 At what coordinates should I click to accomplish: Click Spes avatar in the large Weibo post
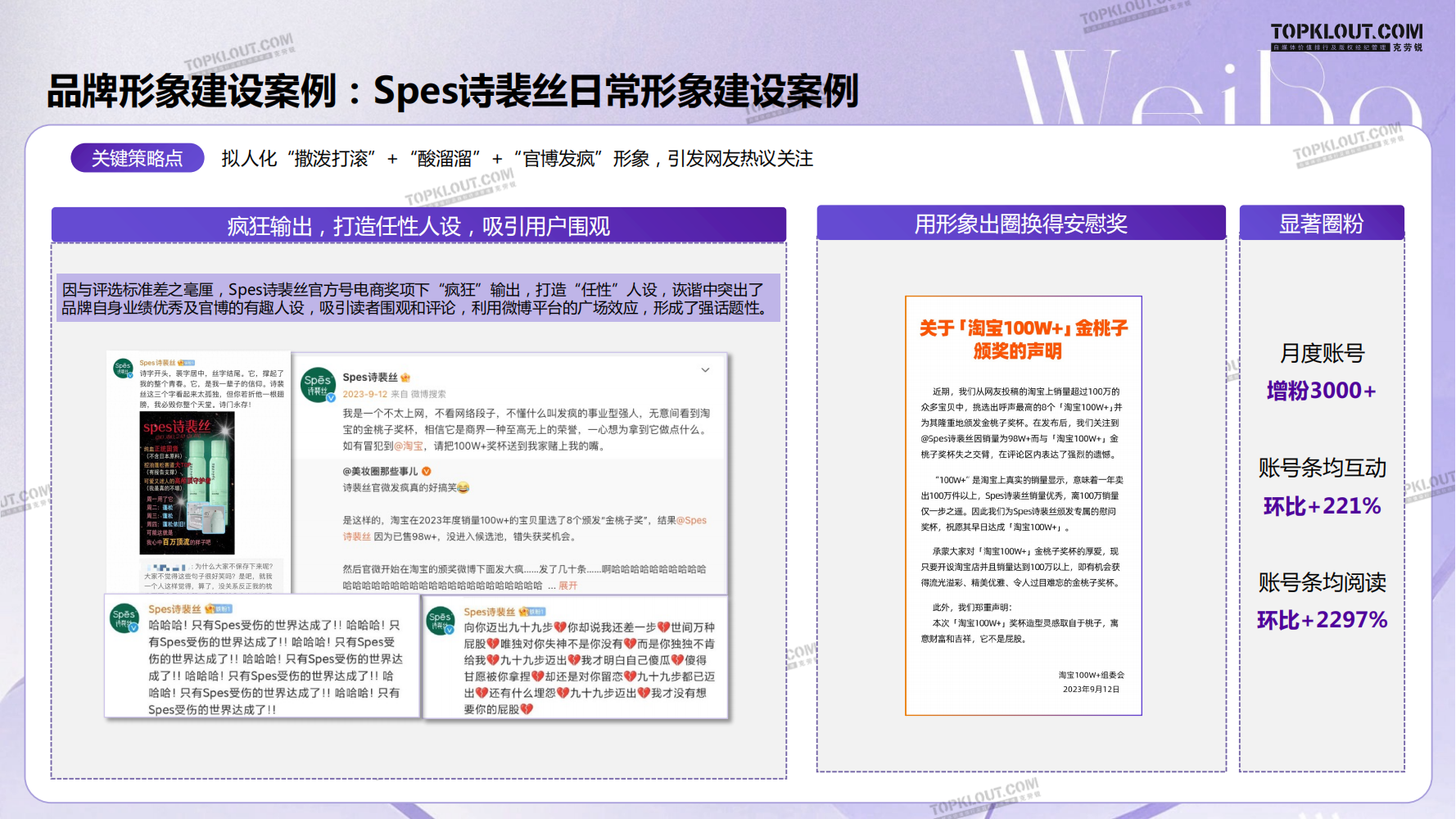point(318,384)
